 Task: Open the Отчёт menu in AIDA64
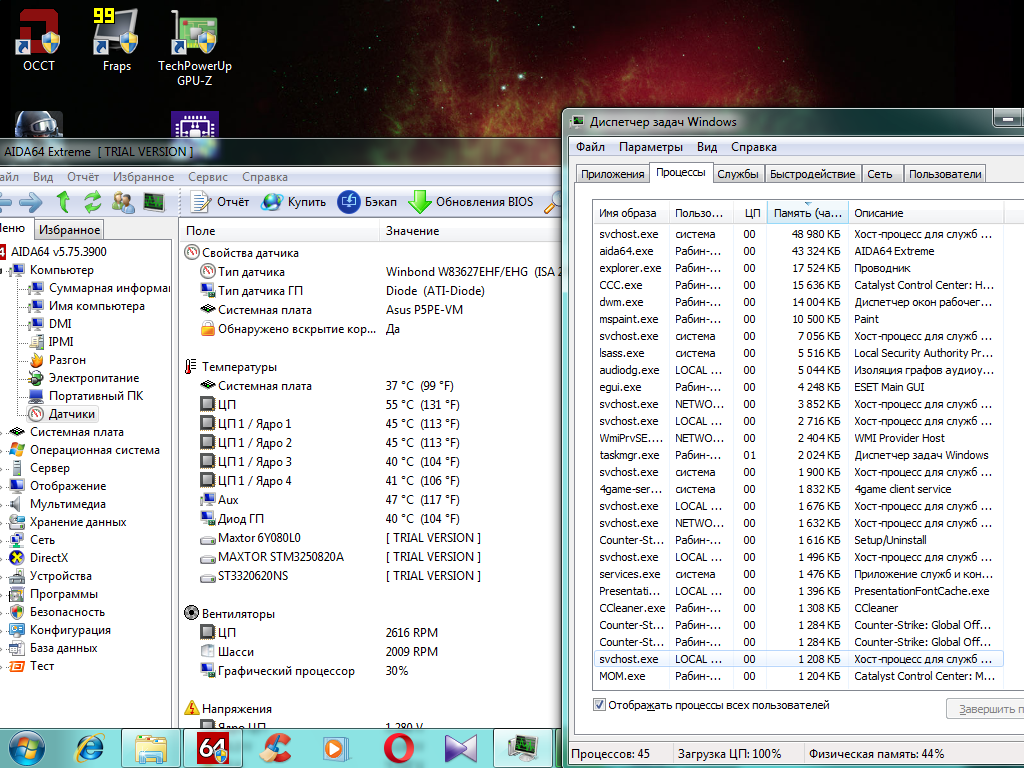(x=83, y=177)
